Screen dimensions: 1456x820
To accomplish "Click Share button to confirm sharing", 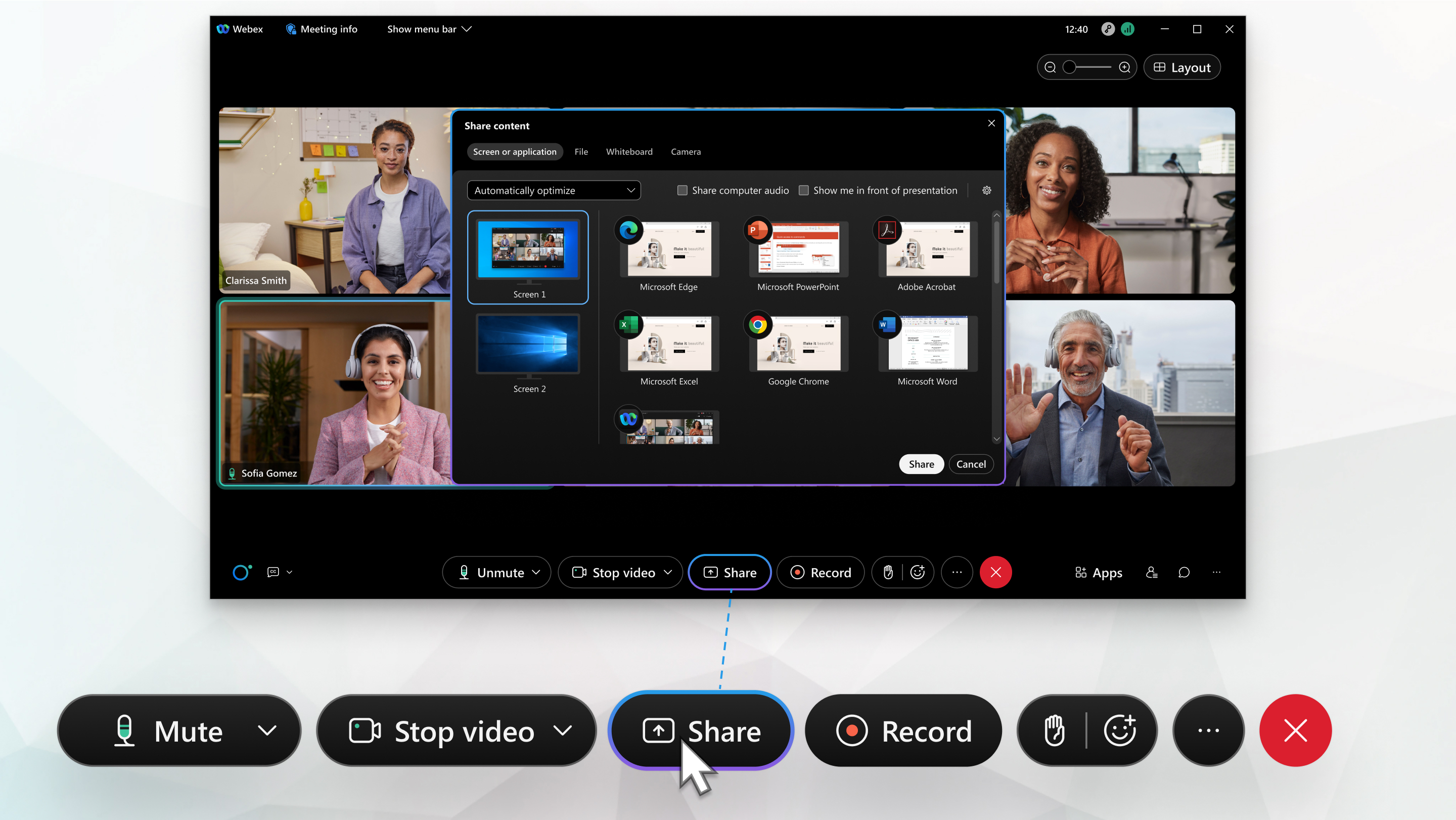I will click(x=921, y=463).
